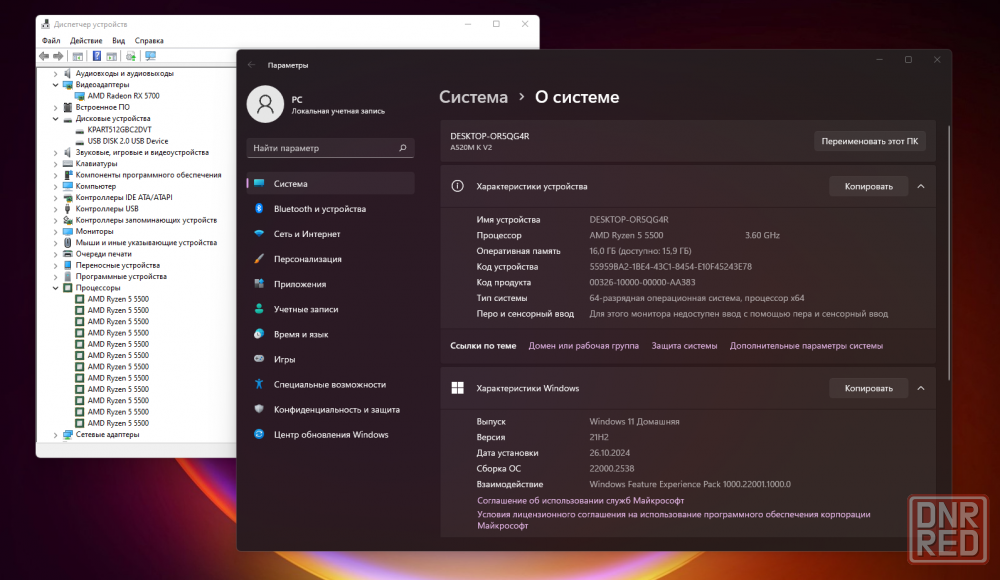Open the Действие menu in Device Manager
Screen dimensions: 1000x580
86,40
